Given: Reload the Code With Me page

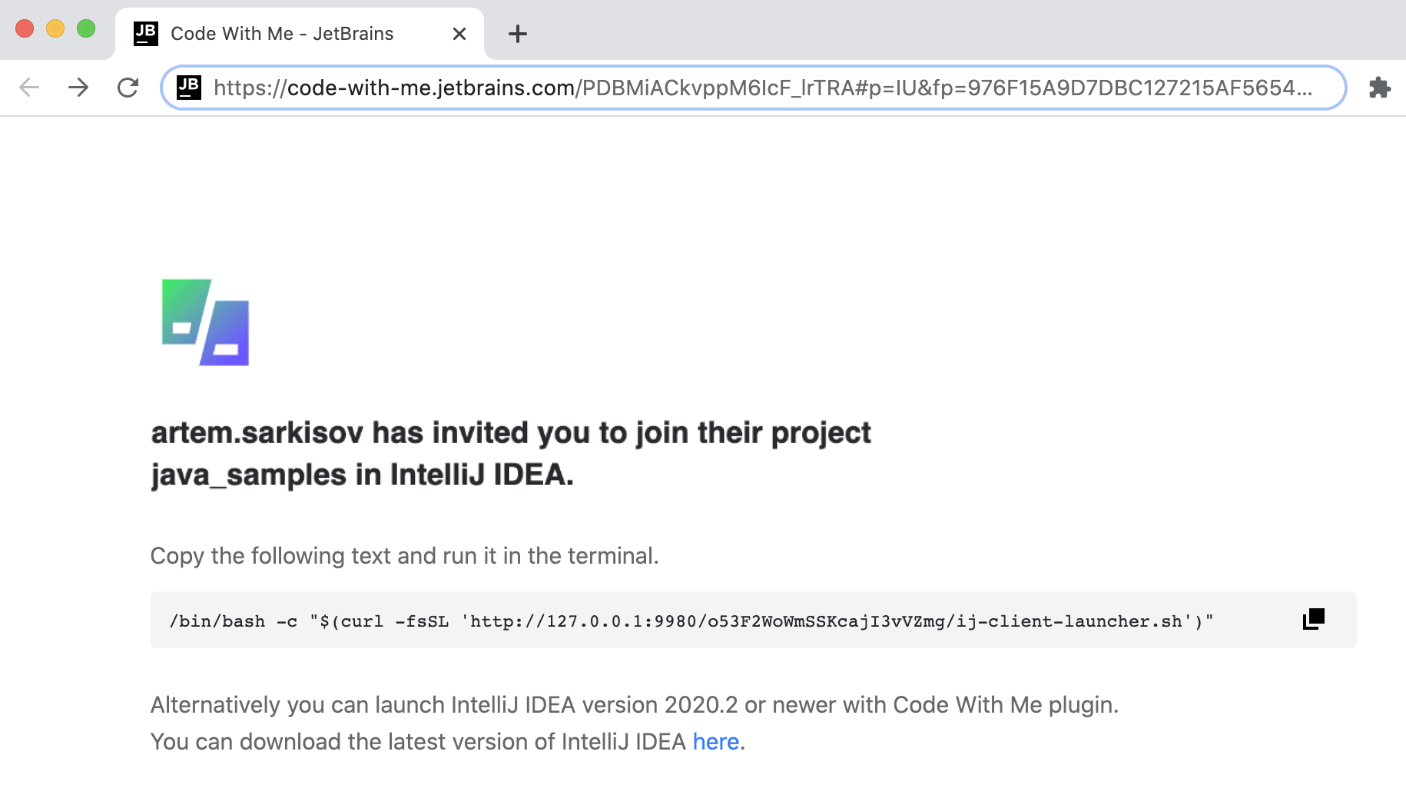Looking at the screenshot, I should coord(128,88).
